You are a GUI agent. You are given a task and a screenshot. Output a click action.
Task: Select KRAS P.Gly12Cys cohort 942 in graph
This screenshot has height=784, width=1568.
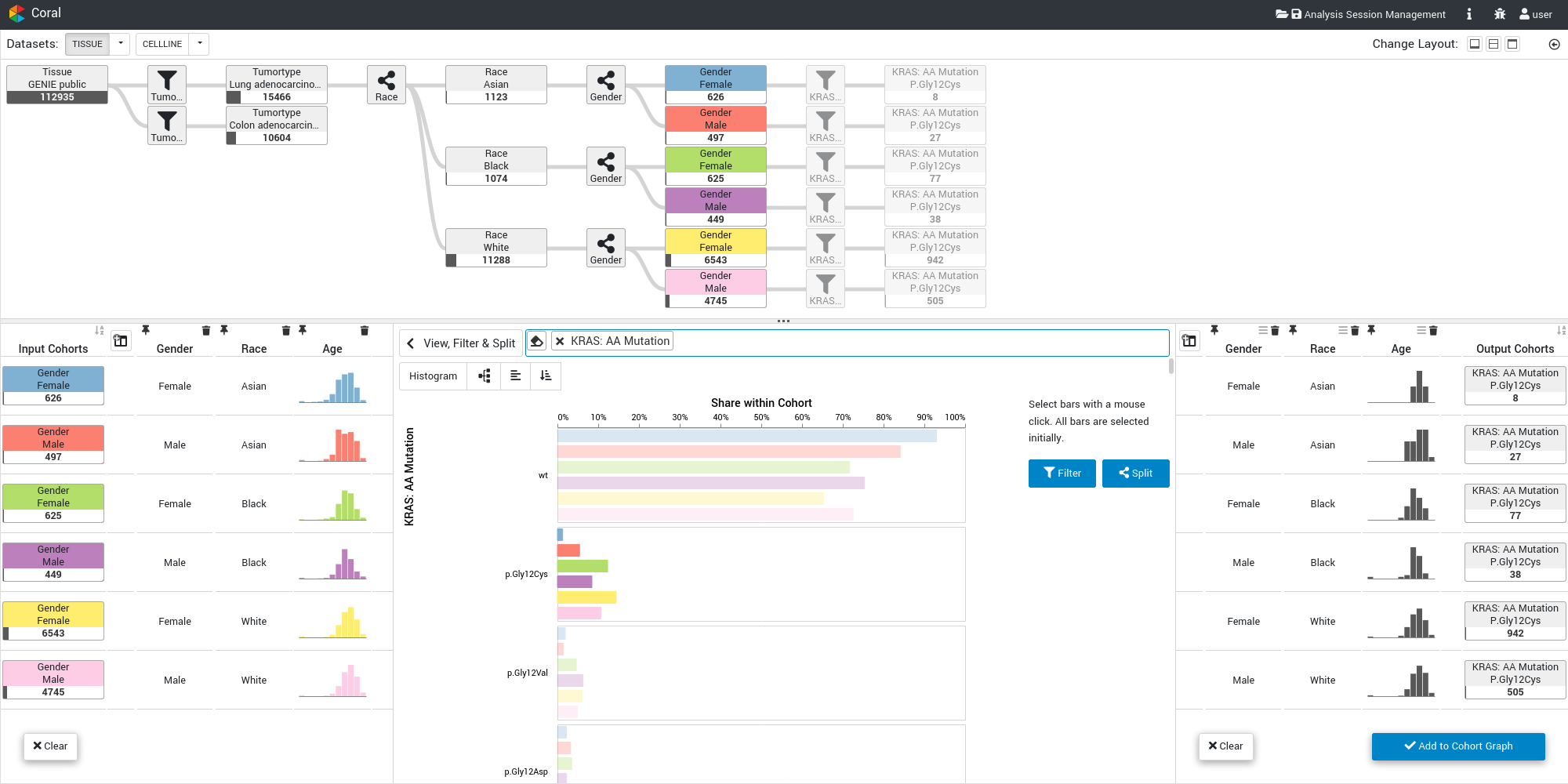pos(935,248)
